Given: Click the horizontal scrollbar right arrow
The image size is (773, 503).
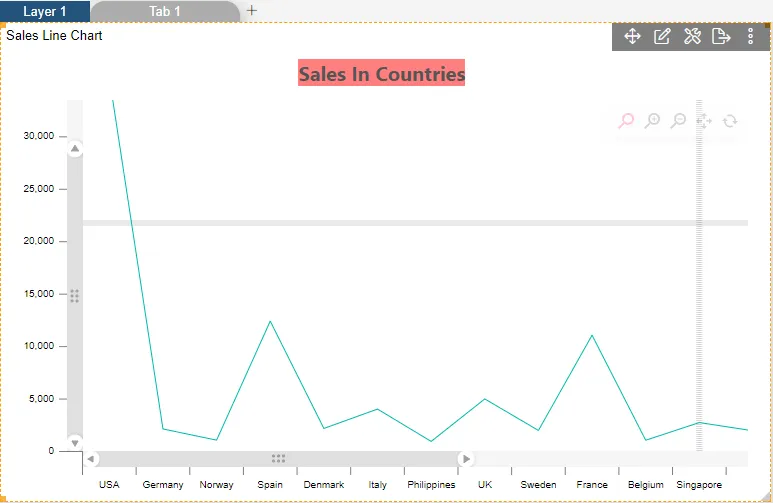Looking at the screenshot, I should point(465,459).
